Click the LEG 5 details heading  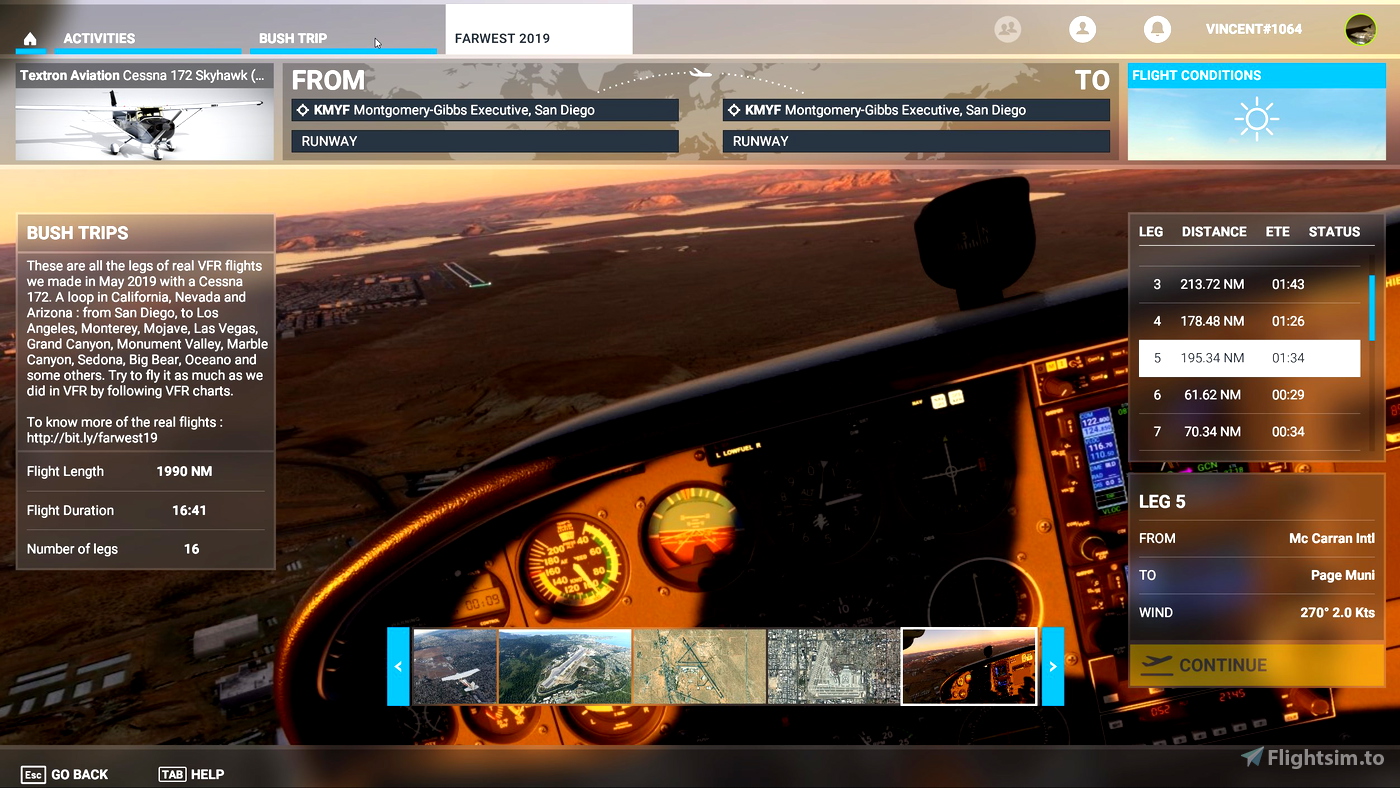(x=1162, y=502)
